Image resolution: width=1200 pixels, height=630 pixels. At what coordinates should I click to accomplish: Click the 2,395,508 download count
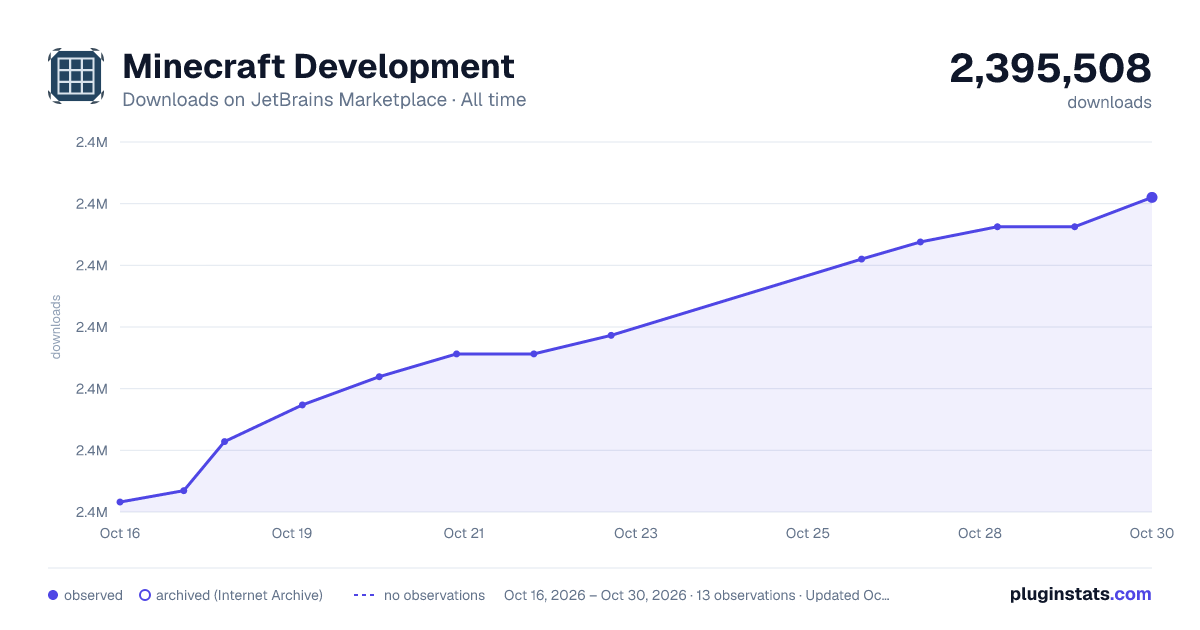click(1050, 68)
